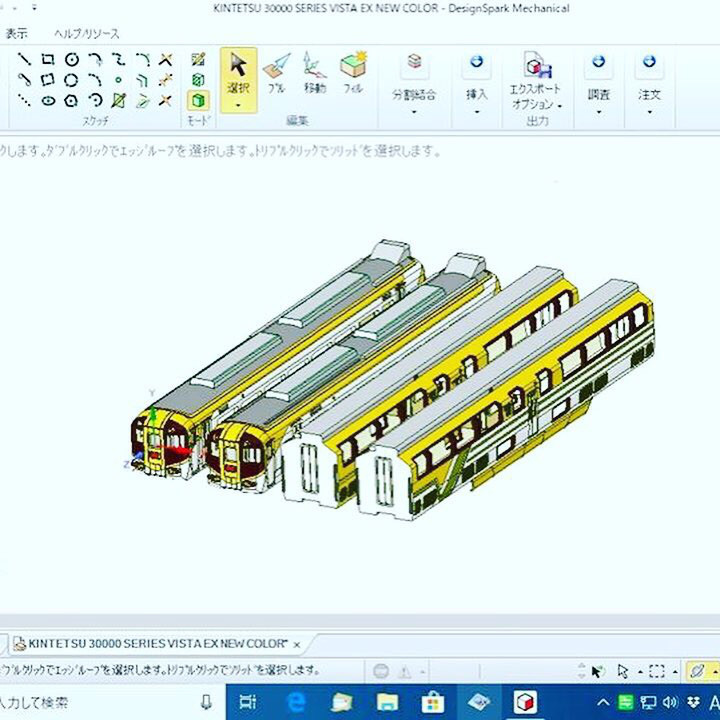Select the KINTETSU 30000 SERIES document tab
Screen dimensions: 720x720
[158, 644]
